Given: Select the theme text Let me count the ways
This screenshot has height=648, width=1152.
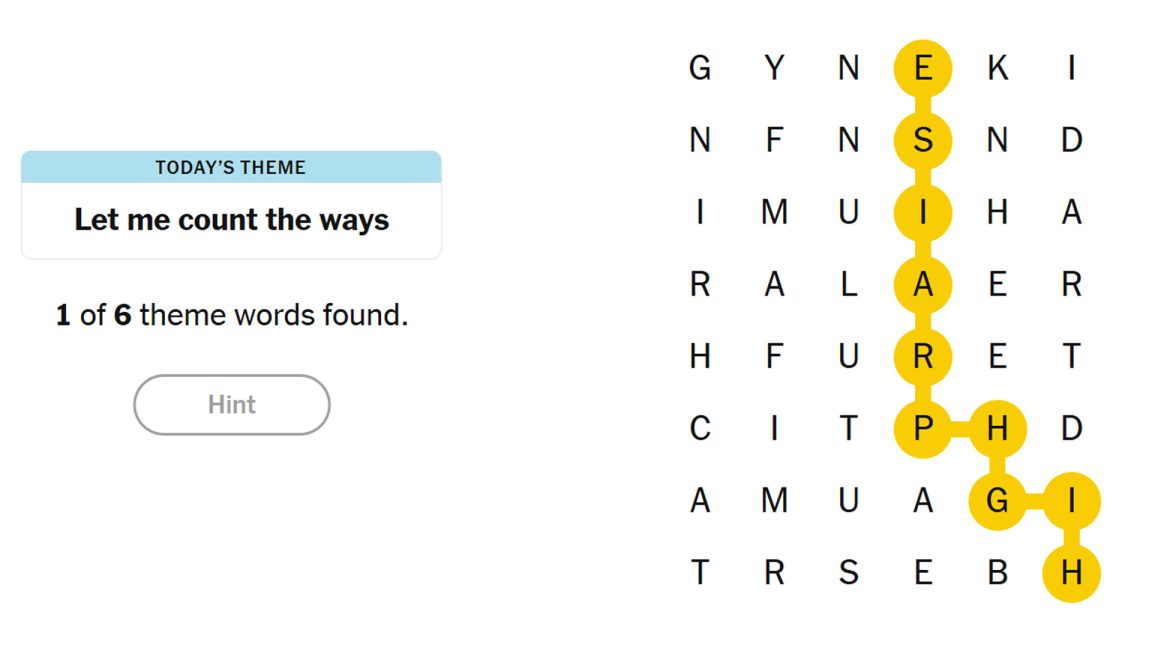Looking at the screenshot, I should (x=231, y=221).
